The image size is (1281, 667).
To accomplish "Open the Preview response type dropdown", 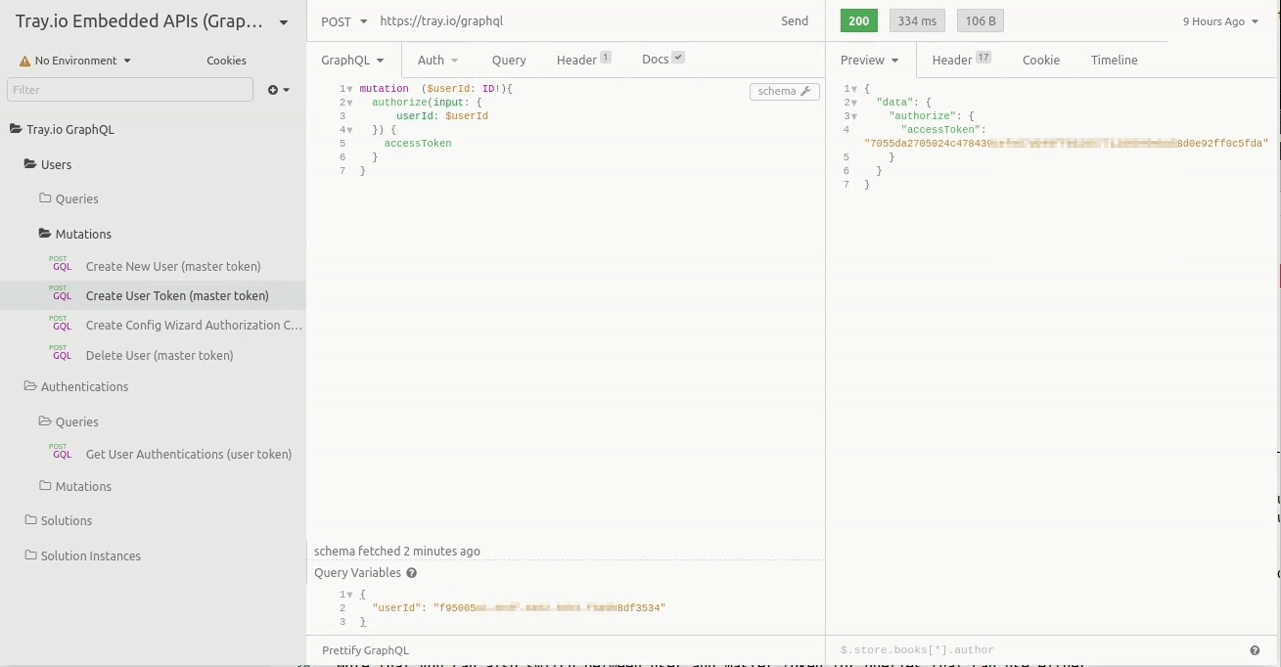I will 869,60.
